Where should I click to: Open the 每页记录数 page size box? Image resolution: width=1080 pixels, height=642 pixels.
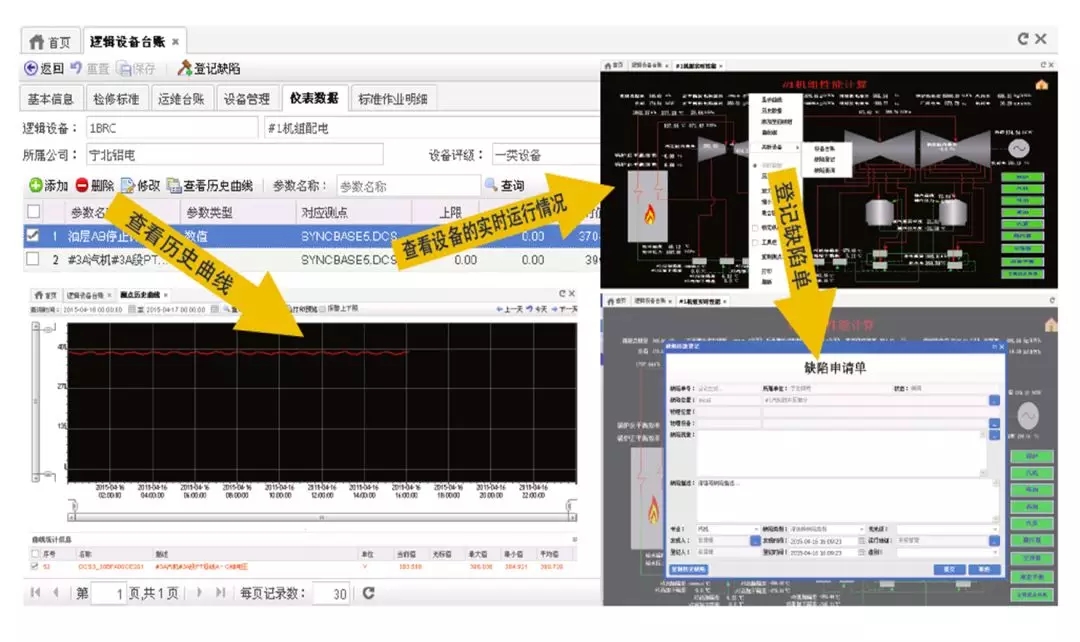coord(330,594)
